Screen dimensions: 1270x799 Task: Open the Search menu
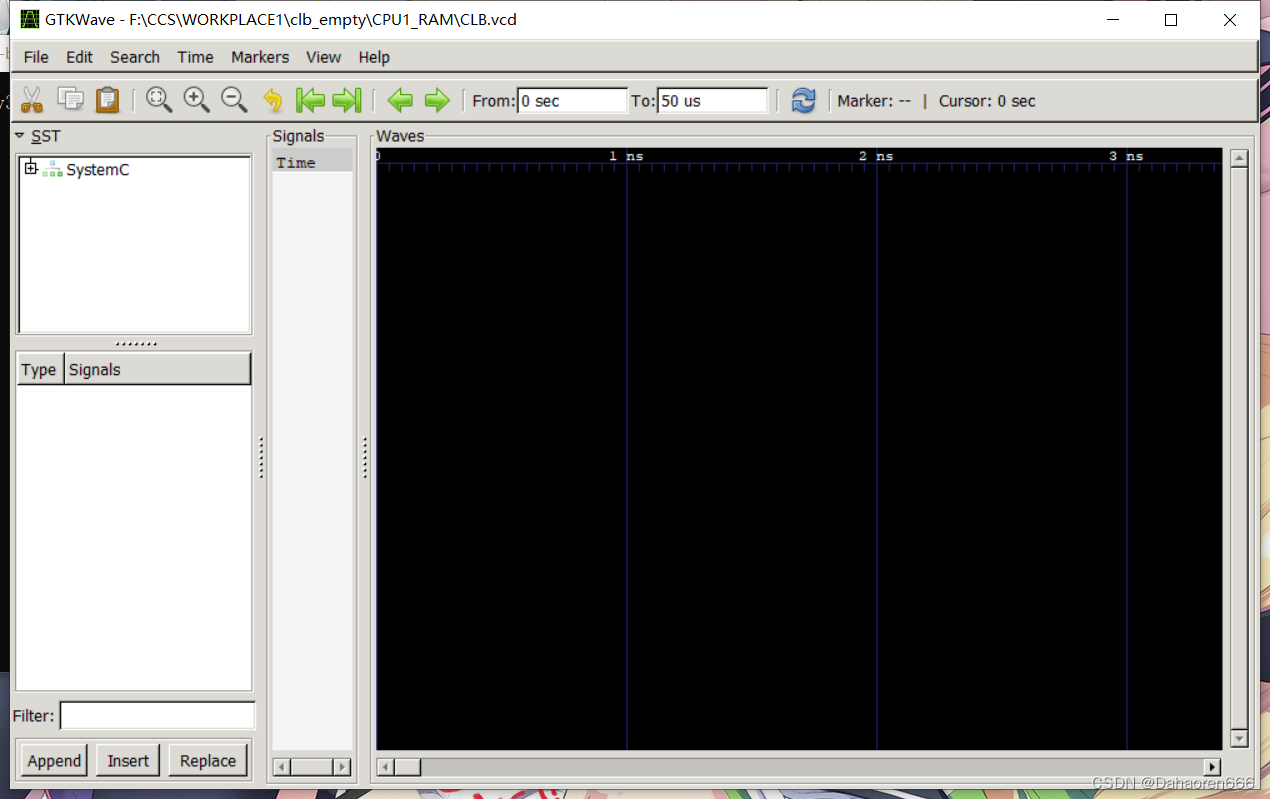pos(135,57)
